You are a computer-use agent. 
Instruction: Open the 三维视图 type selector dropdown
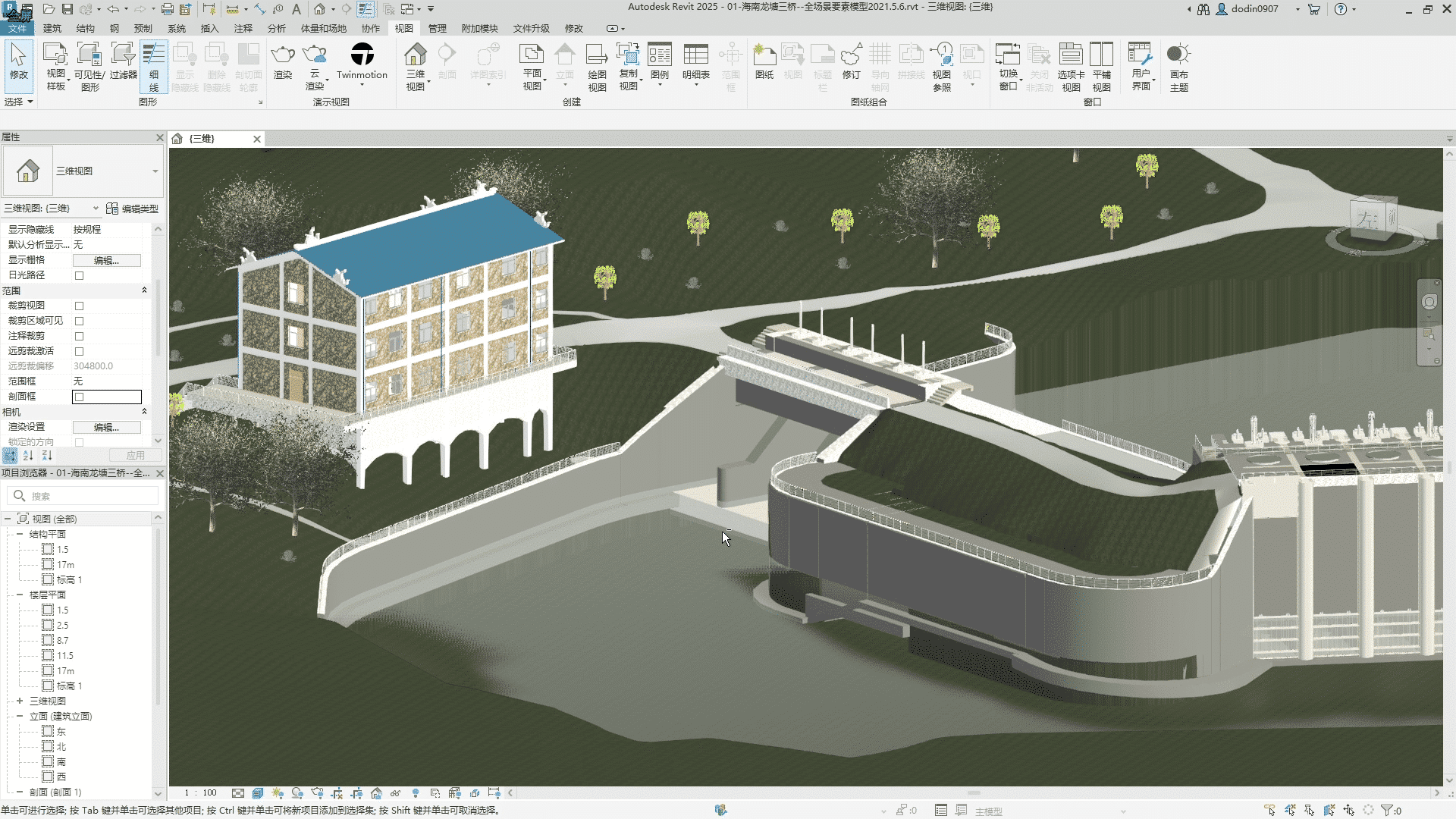[x=155, y=171]
